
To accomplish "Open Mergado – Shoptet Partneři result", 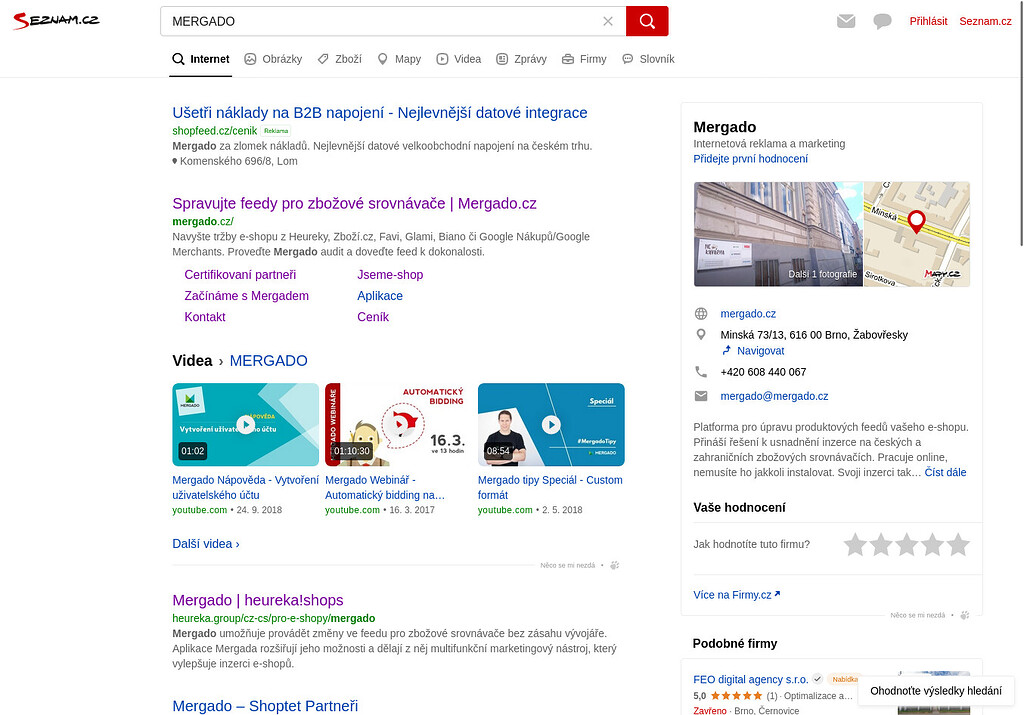I will click(265, 705).
